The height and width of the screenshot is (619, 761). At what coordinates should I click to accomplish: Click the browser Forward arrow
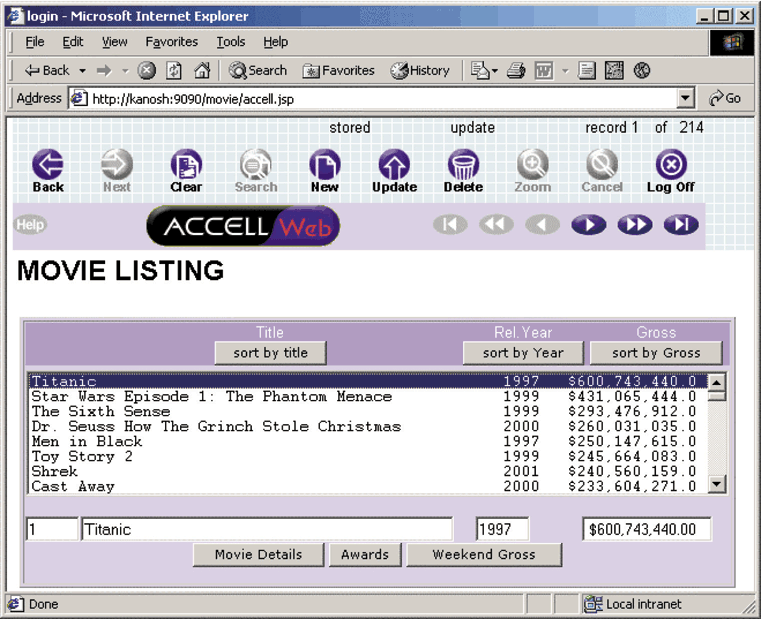coord(104,71)
